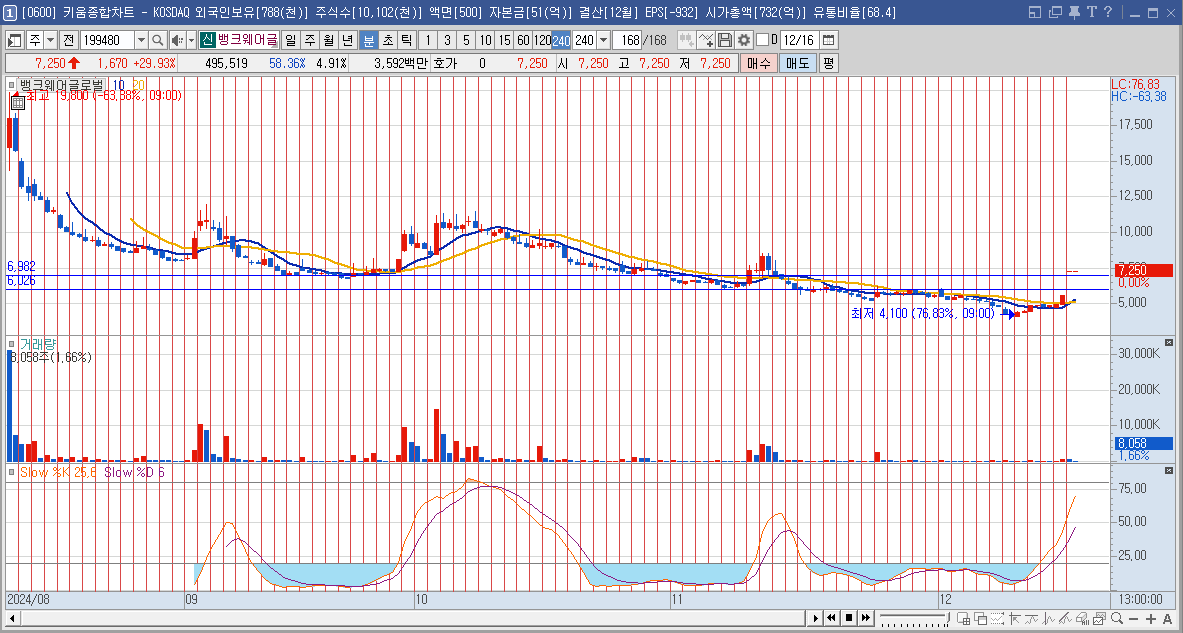Click the crosshair arrow tool icon at bottom

click(x=1015, y=618)
